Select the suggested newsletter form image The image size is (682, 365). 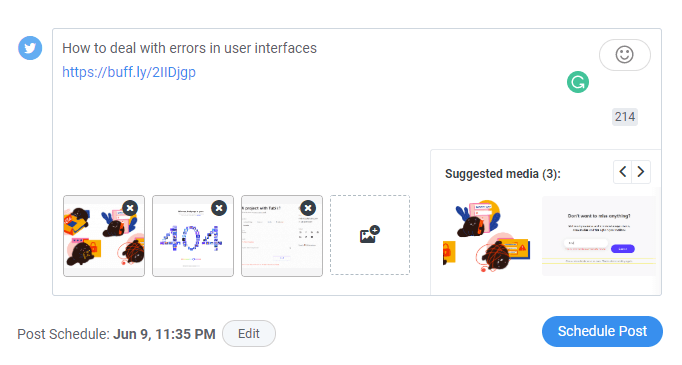click(598, 236)
